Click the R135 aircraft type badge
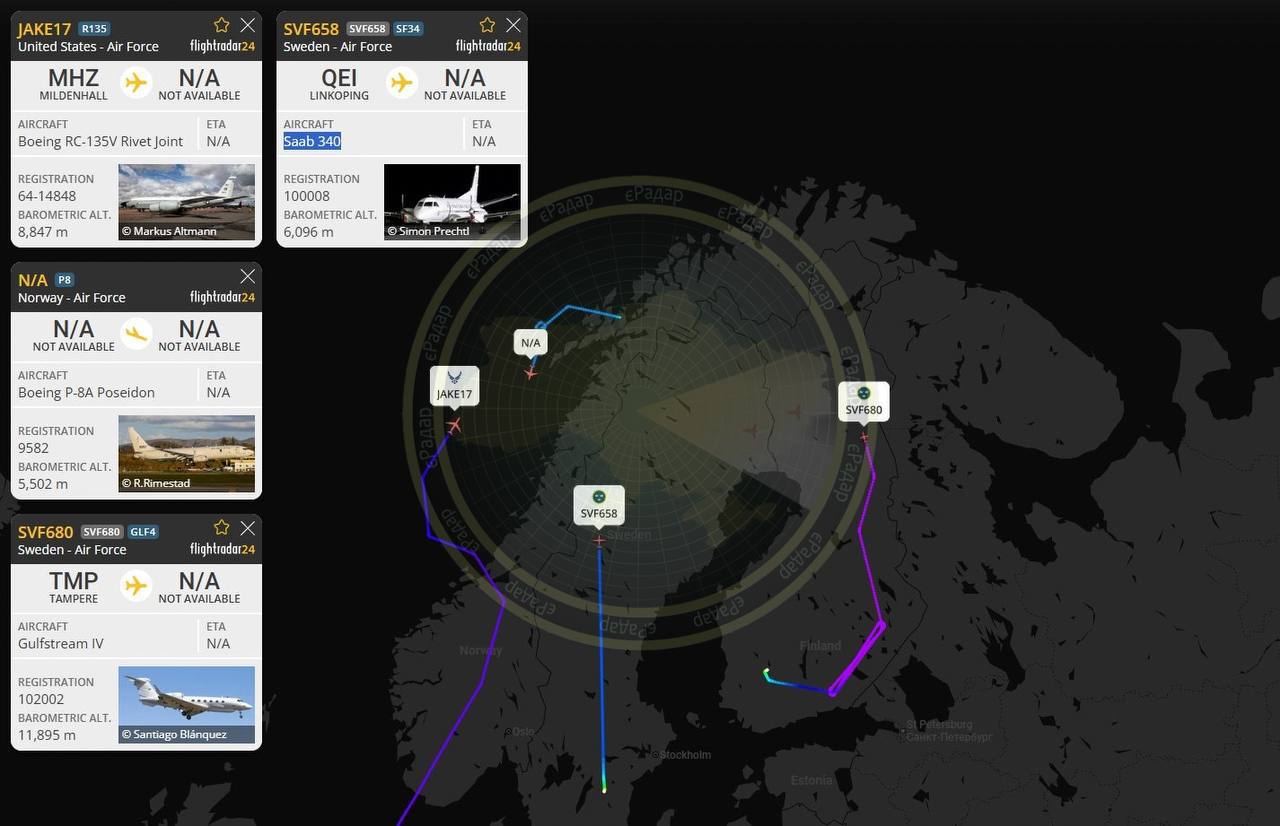 click(94, 29)
